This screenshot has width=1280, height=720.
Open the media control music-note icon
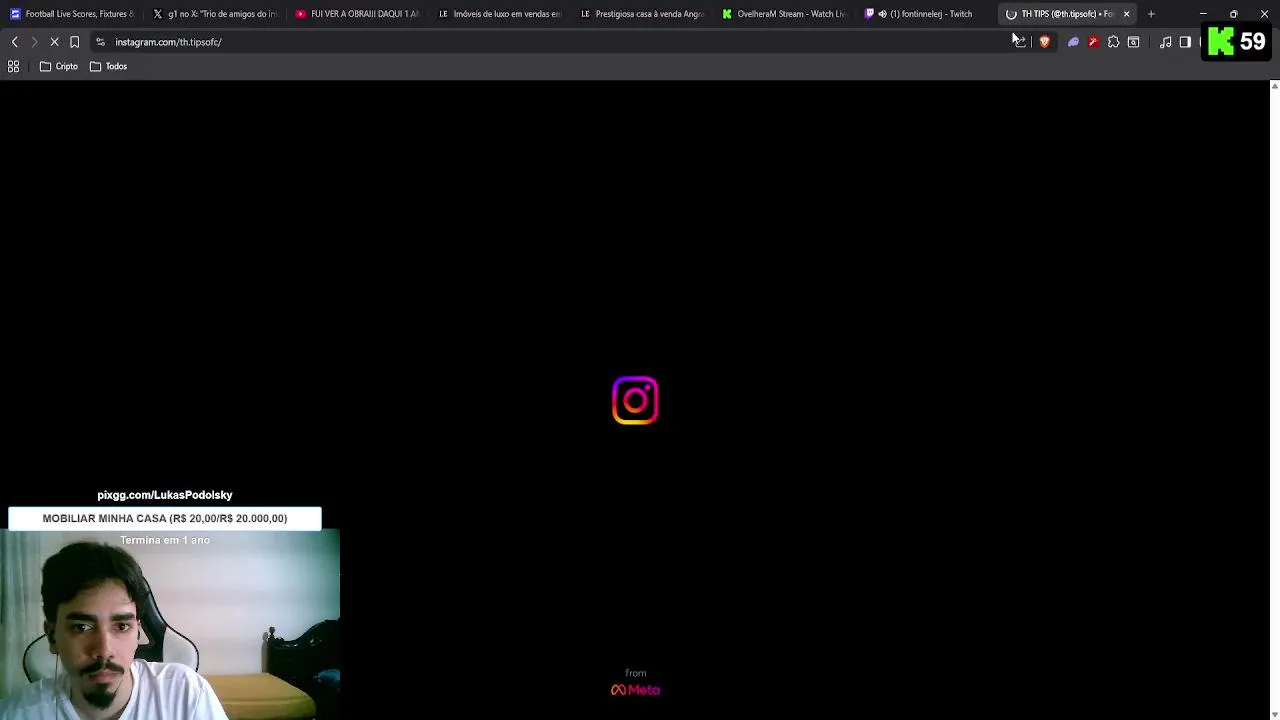pyautogui.click(x=1165, y=42)
